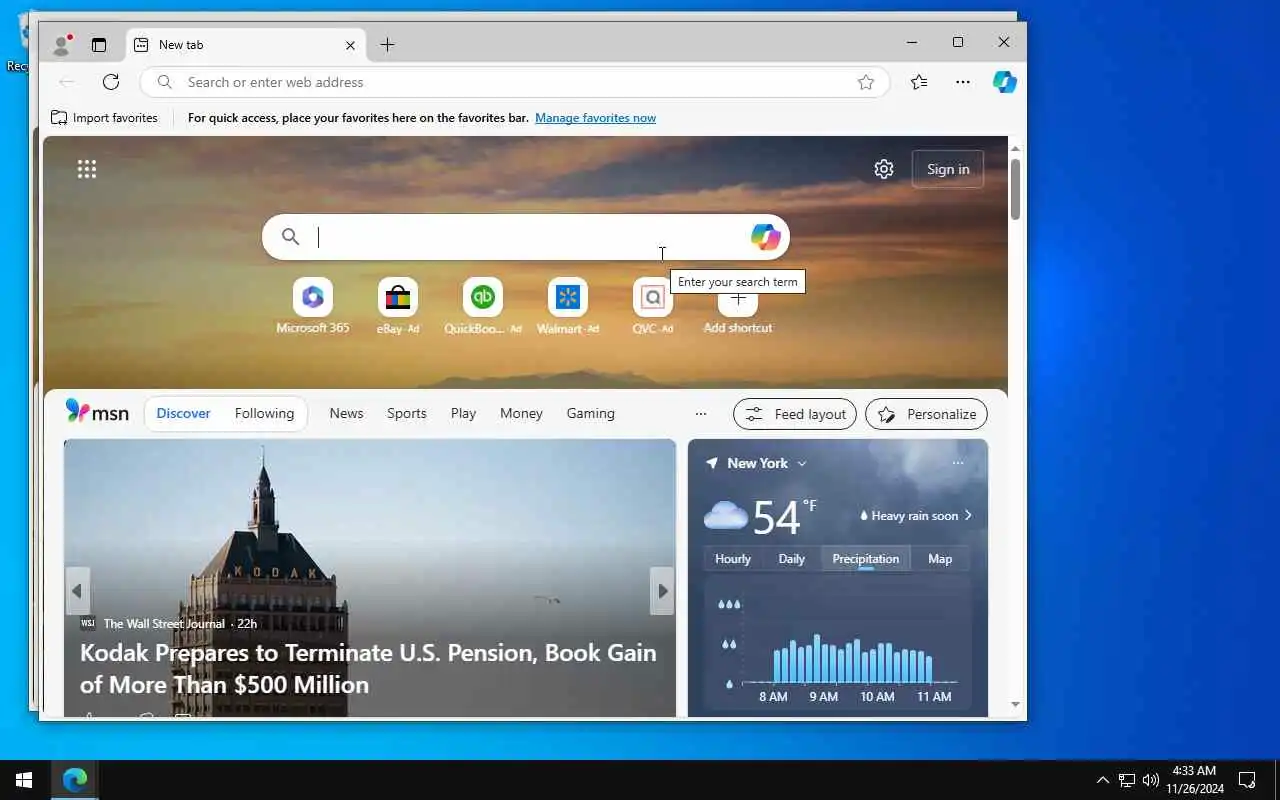
Task: Open the volume speaker icon
Action: (x=1151, y=780)
